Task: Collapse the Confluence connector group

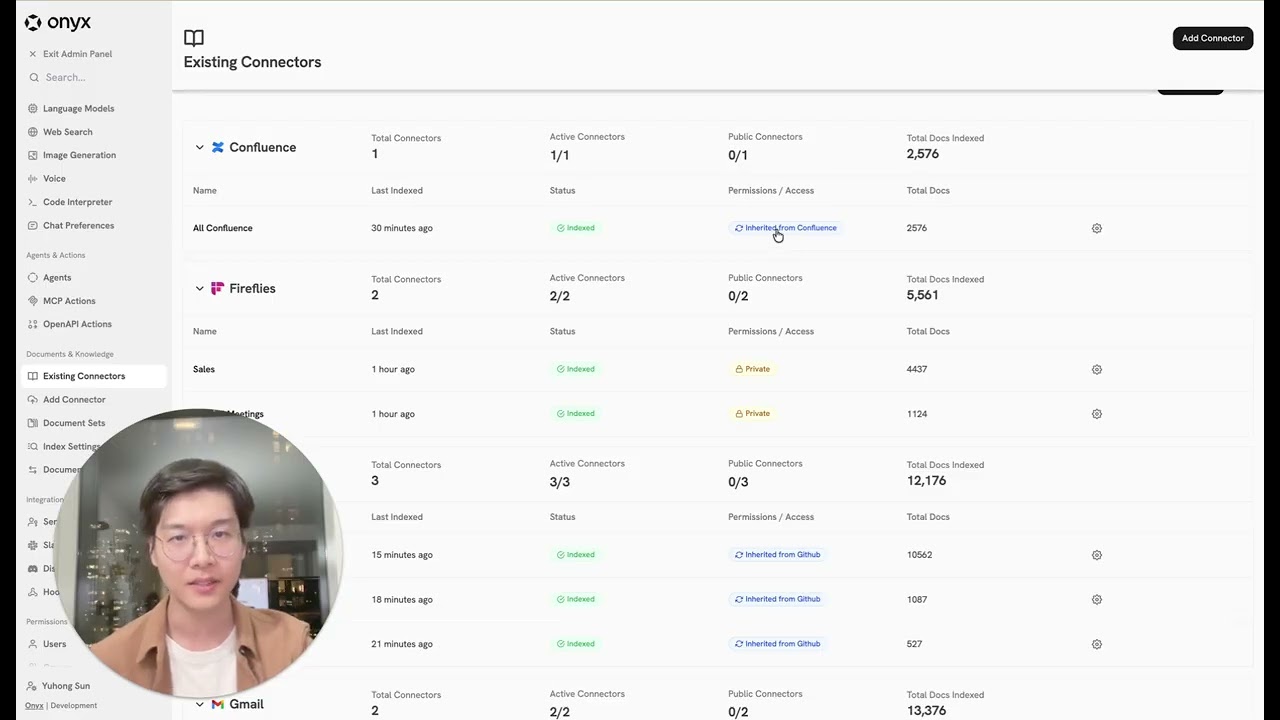Action: click(x=199, y=147)
